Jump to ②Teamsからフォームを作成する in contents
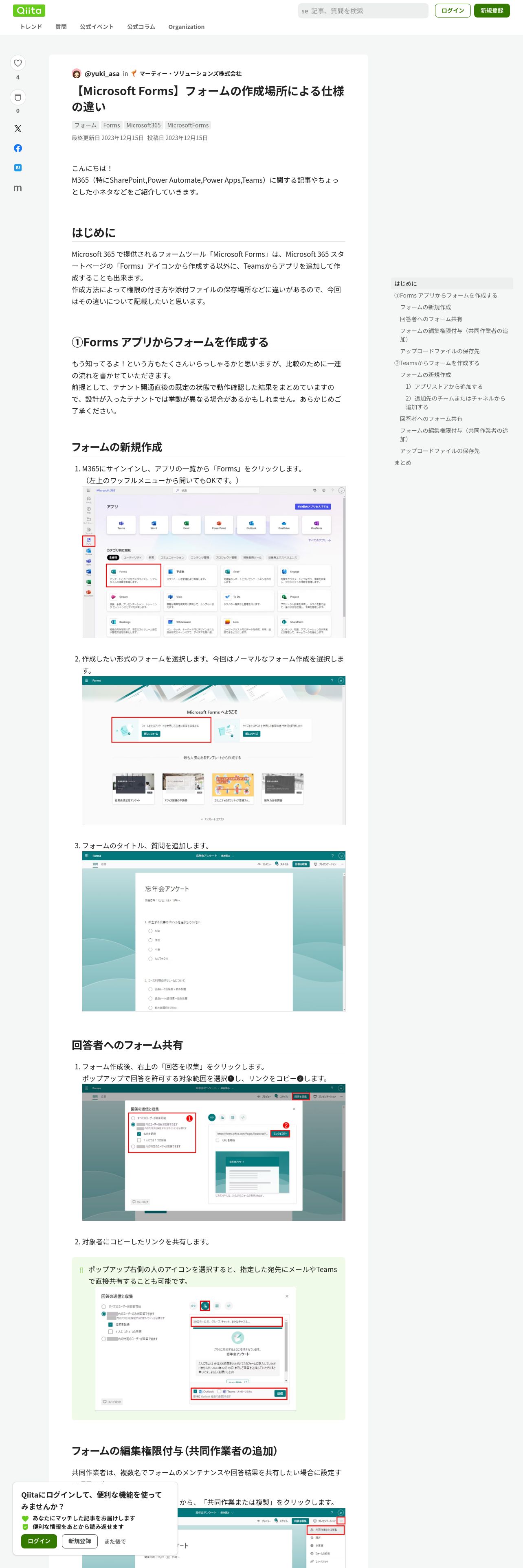Image resolution: width=523 pixels, height=1568 pixels. [x=437, y=363]
